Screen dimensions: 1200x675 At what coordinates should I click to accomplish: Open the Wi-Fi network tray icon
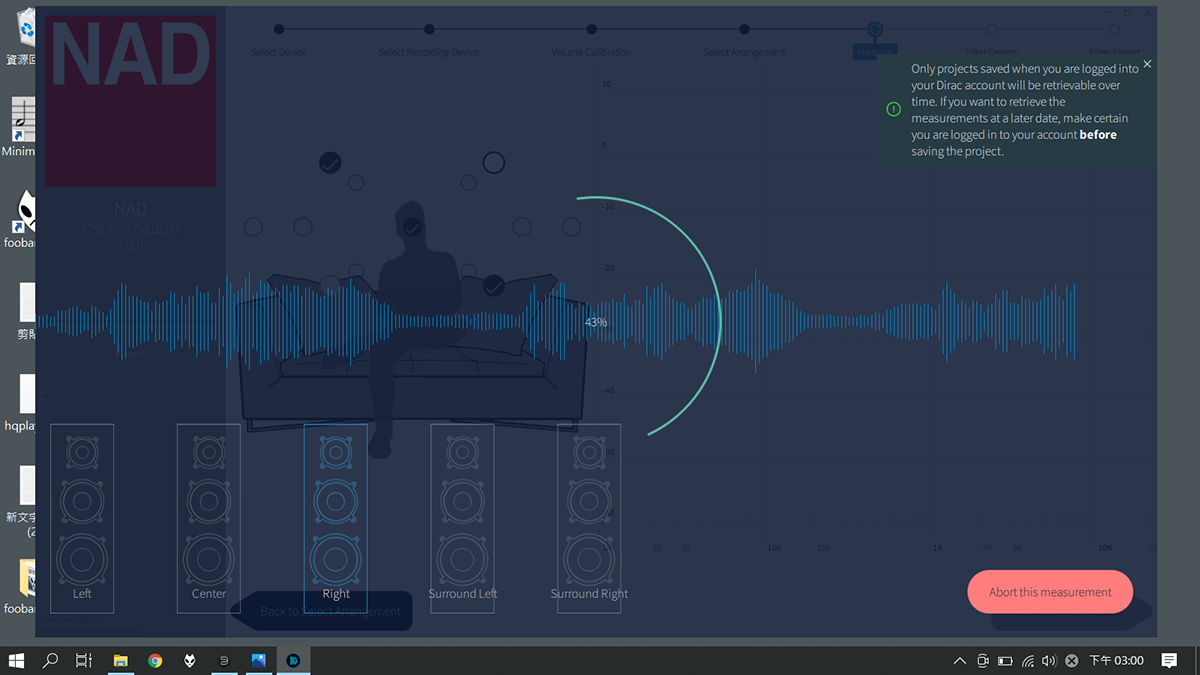point(1027,660)
